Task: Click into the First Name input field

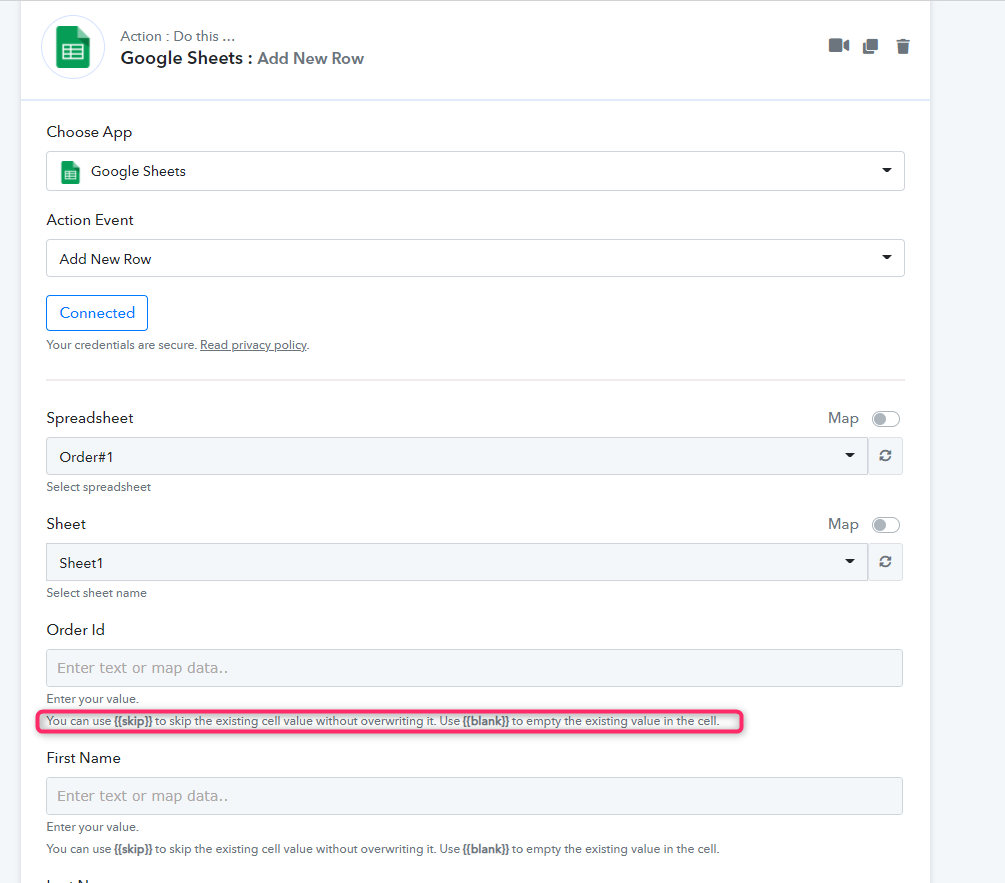Action: (474, 796)
